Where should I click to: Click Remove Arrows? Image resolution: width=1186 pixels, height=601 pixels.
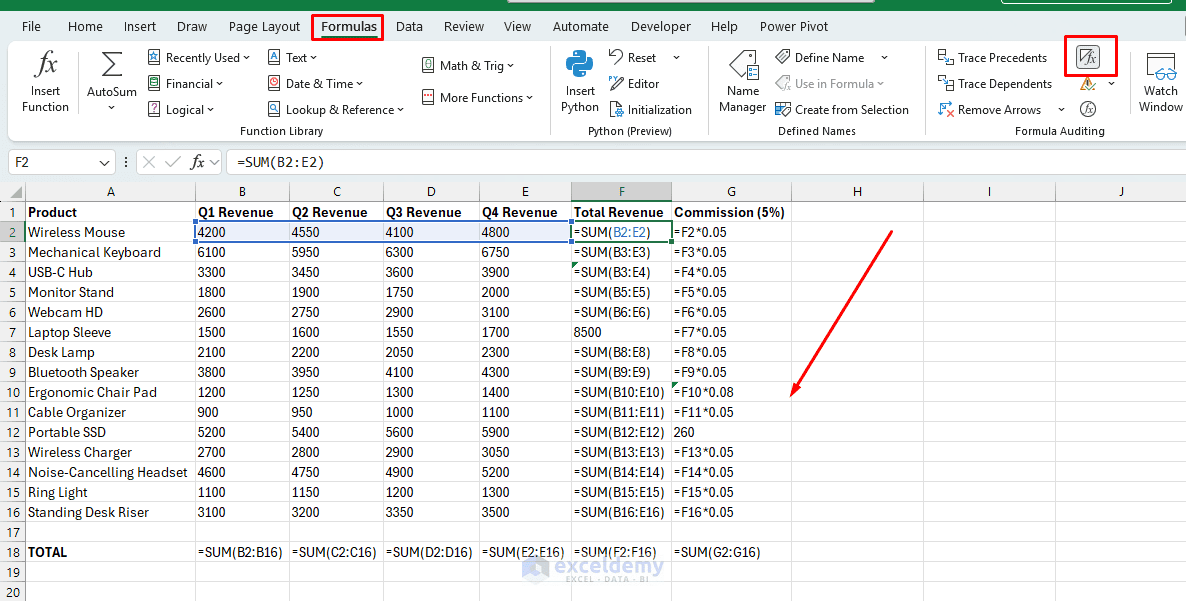pos(990,110)
